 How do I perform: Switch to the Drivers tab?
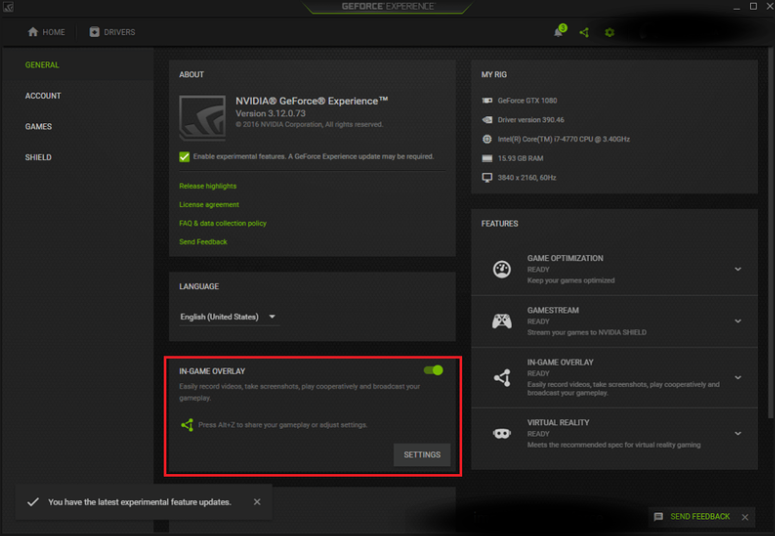coord(112,32)
